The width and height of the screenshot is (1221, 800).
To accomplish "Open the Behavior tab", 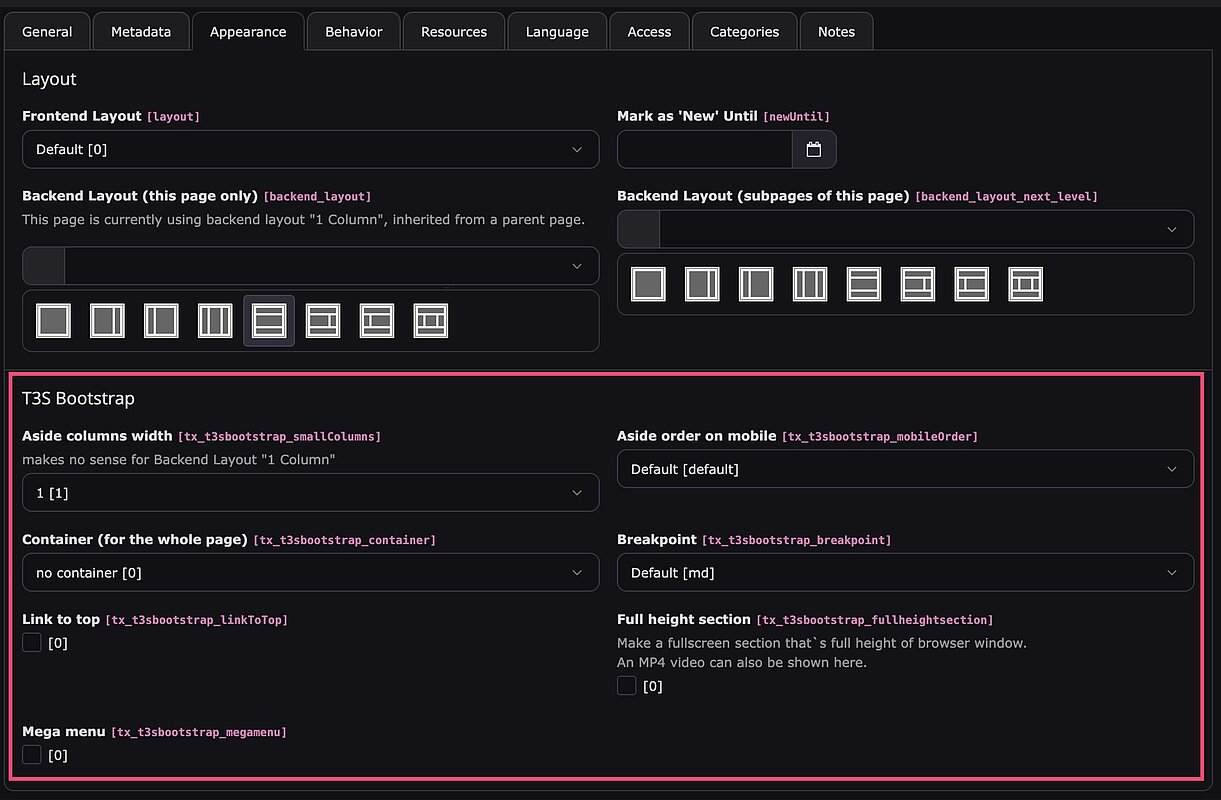I will 353,32.
